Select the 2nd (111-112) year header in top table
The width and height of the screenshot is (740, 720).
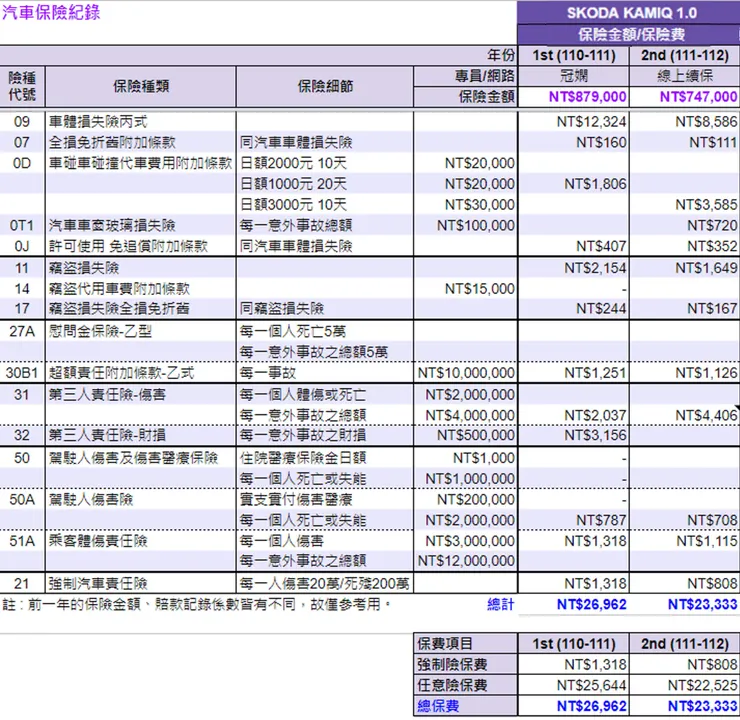pos(685,56)
